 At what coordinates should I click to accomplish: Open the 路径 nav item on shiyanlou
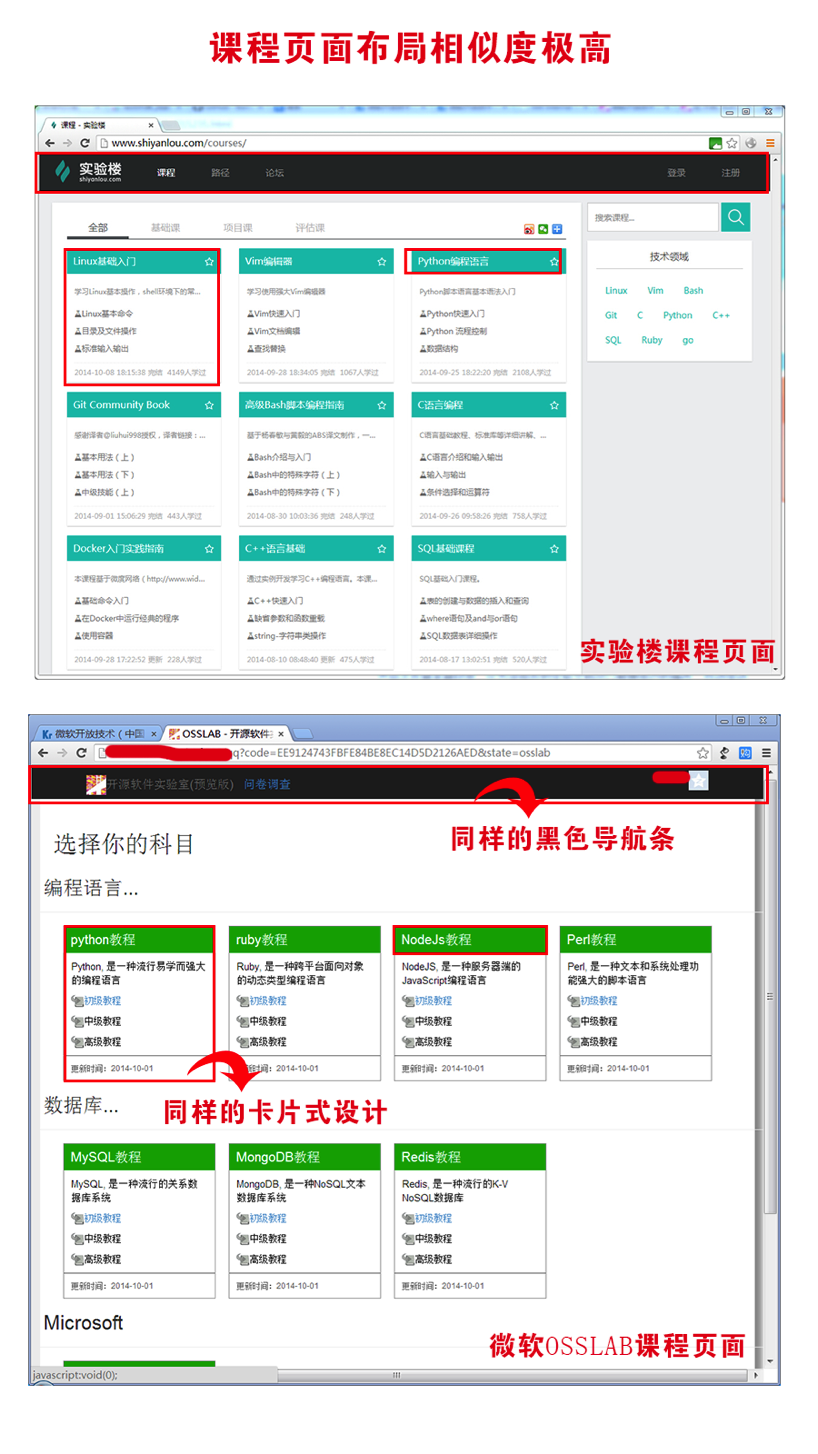pyautogui.click(x=220, y=173)
